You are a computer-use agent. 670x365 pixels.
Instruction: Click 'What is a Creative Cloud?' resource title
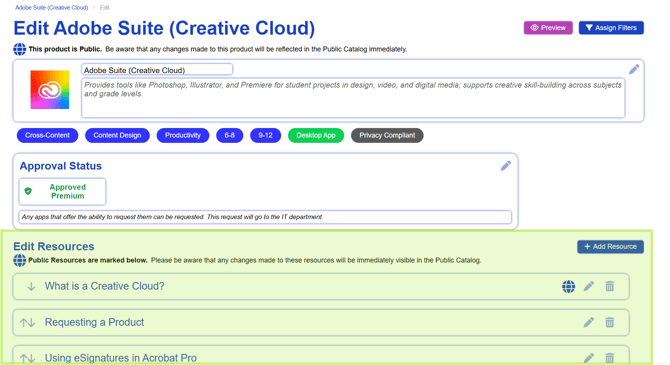pos(104,286)
